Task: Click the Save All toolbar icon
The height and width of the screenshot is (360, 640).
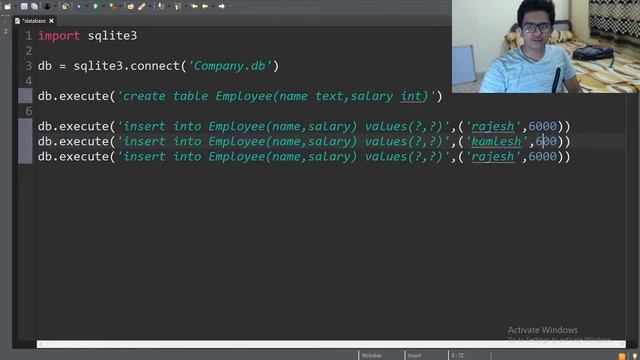Action: pyautogui.click(x=35, y=6)
